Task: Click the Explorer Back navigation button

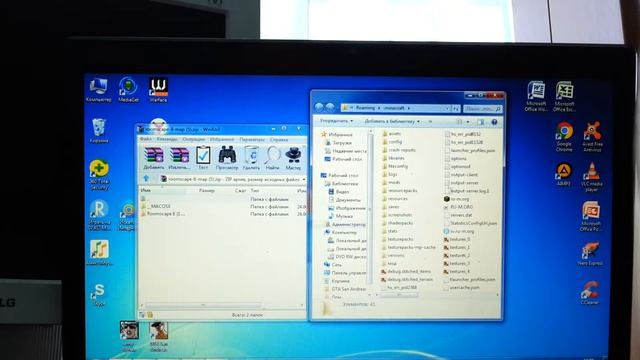Action: tap(319, 107)
